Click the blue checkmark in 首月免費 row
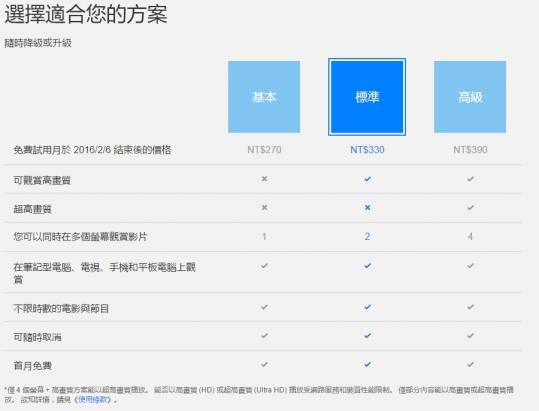 point(367,364)
